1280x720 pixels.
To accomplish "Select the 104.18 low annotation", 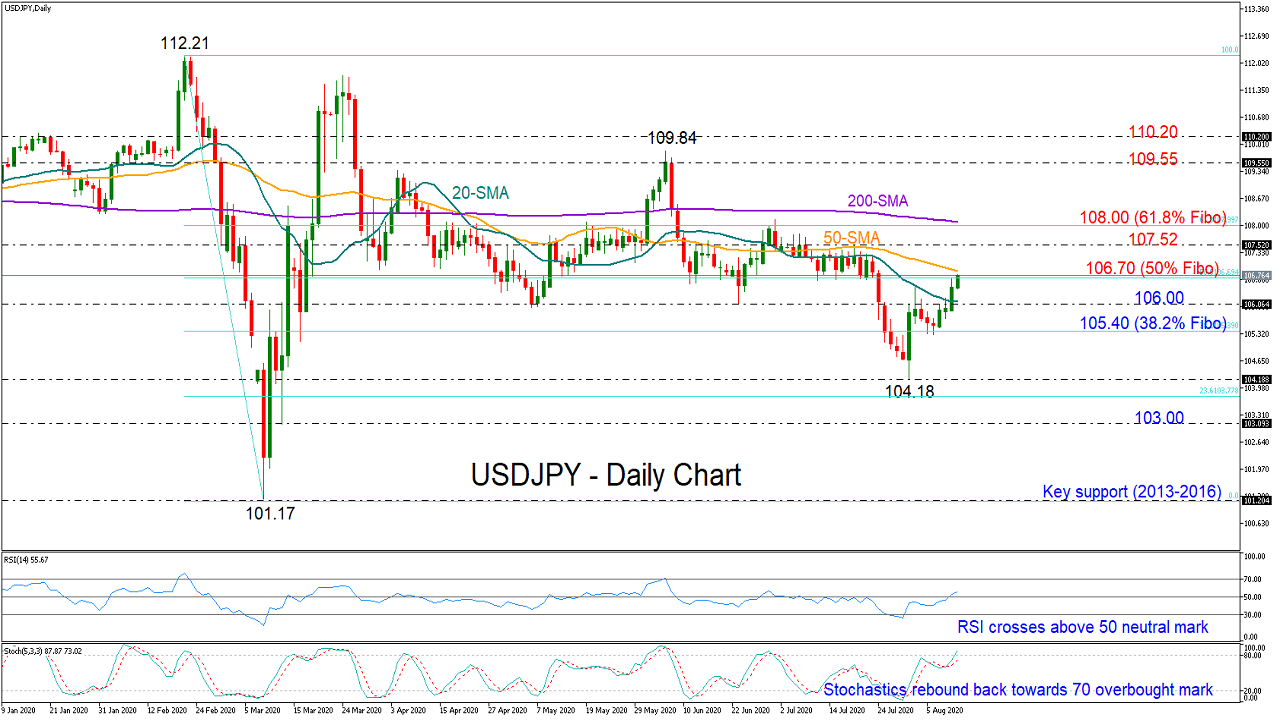I will click(x=912, y=392).
